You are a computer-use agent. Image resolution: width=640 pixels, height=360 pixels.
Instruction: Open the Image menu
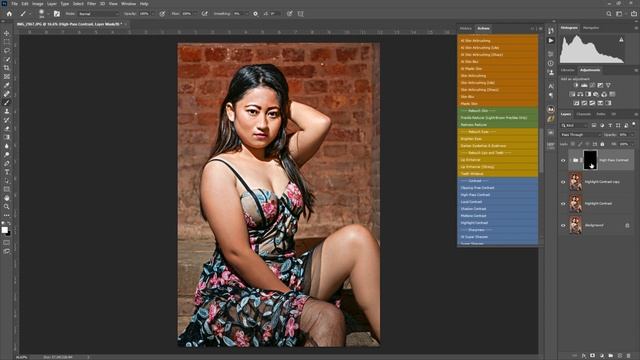point(38,4)
